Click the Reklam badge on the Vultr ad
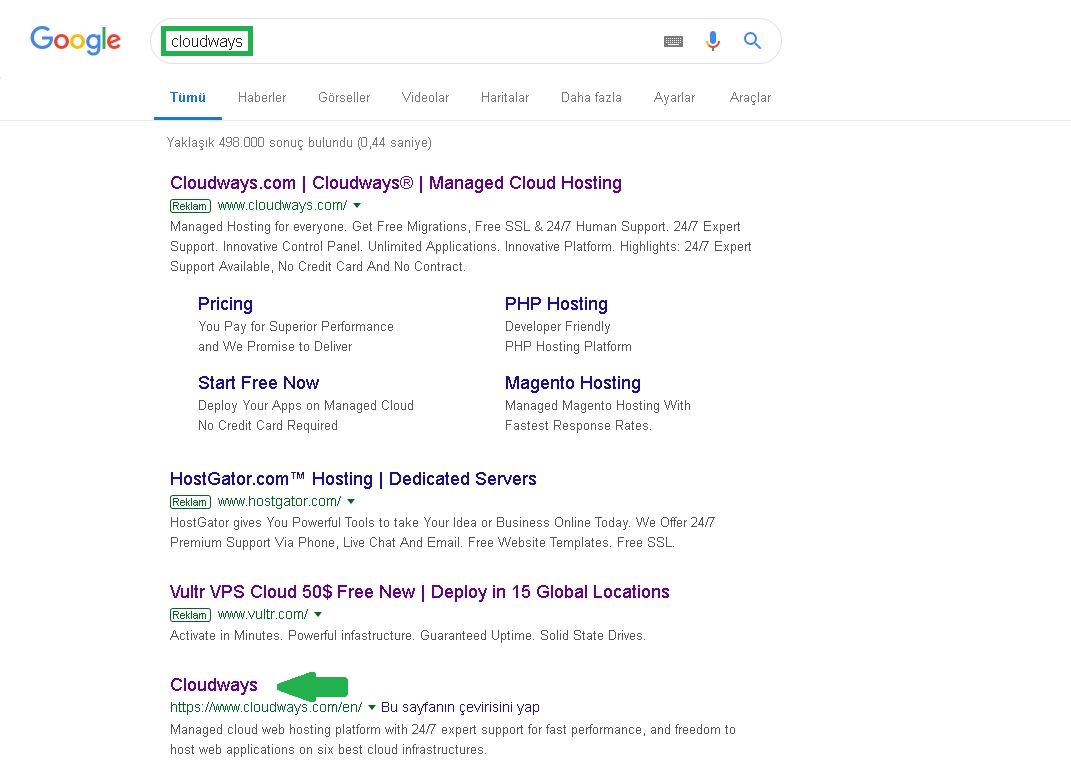1071x775 pixels. point(190,615)
